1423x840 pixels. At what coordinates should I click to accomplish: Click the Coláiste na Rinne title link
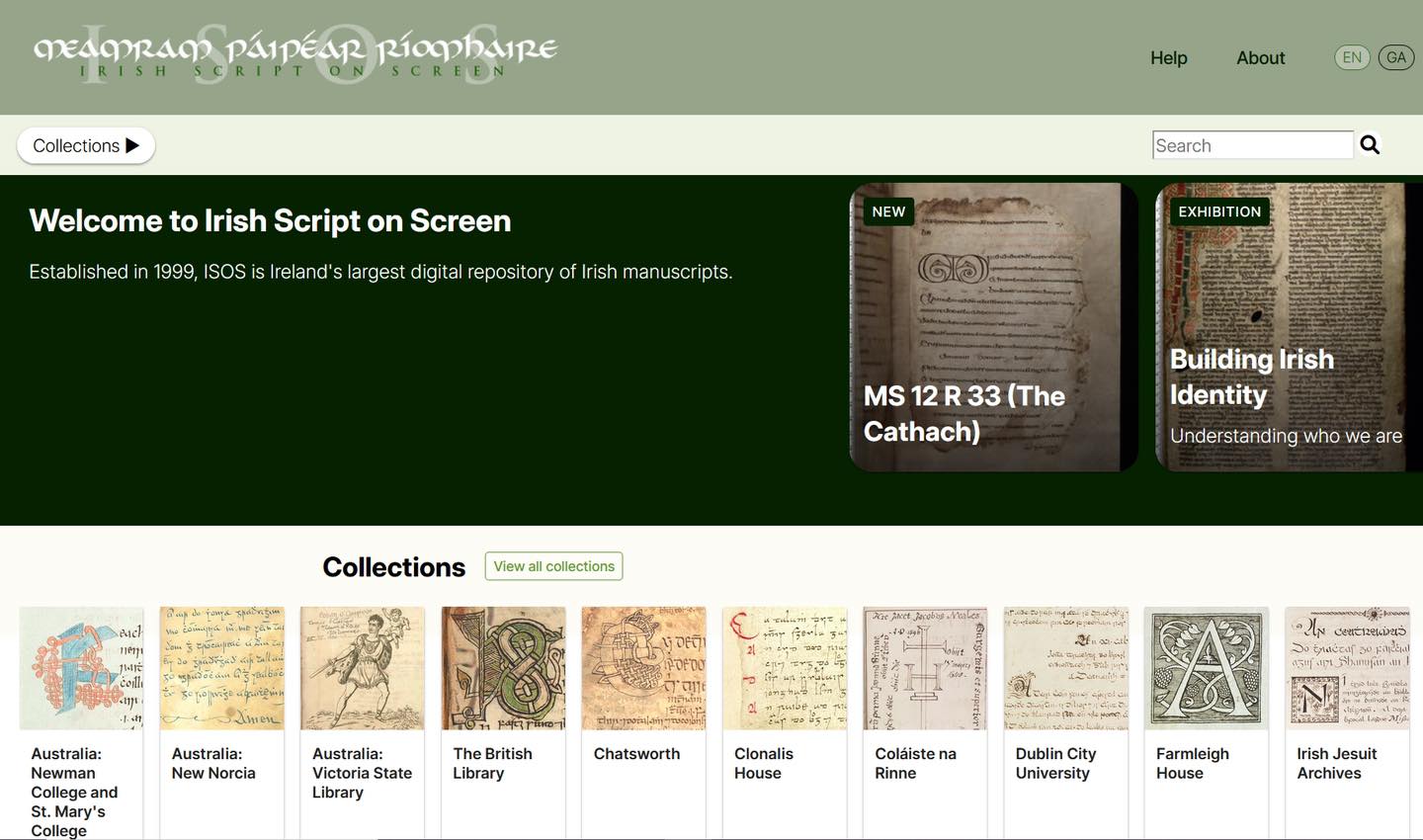pyautogui.click(x=915, y=763)
